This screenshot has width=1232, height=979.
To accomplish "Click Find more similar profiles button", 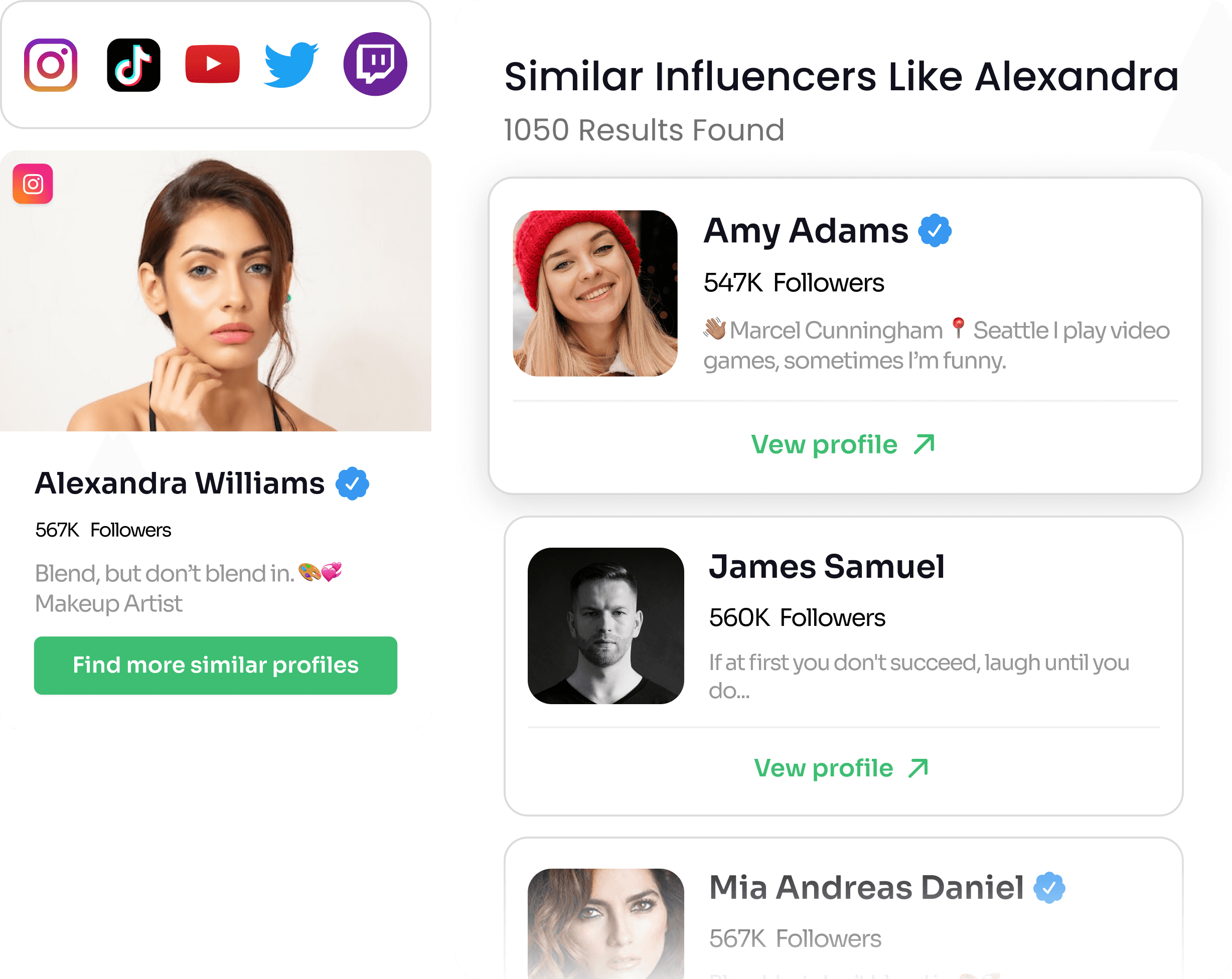I will pos(215,666).
